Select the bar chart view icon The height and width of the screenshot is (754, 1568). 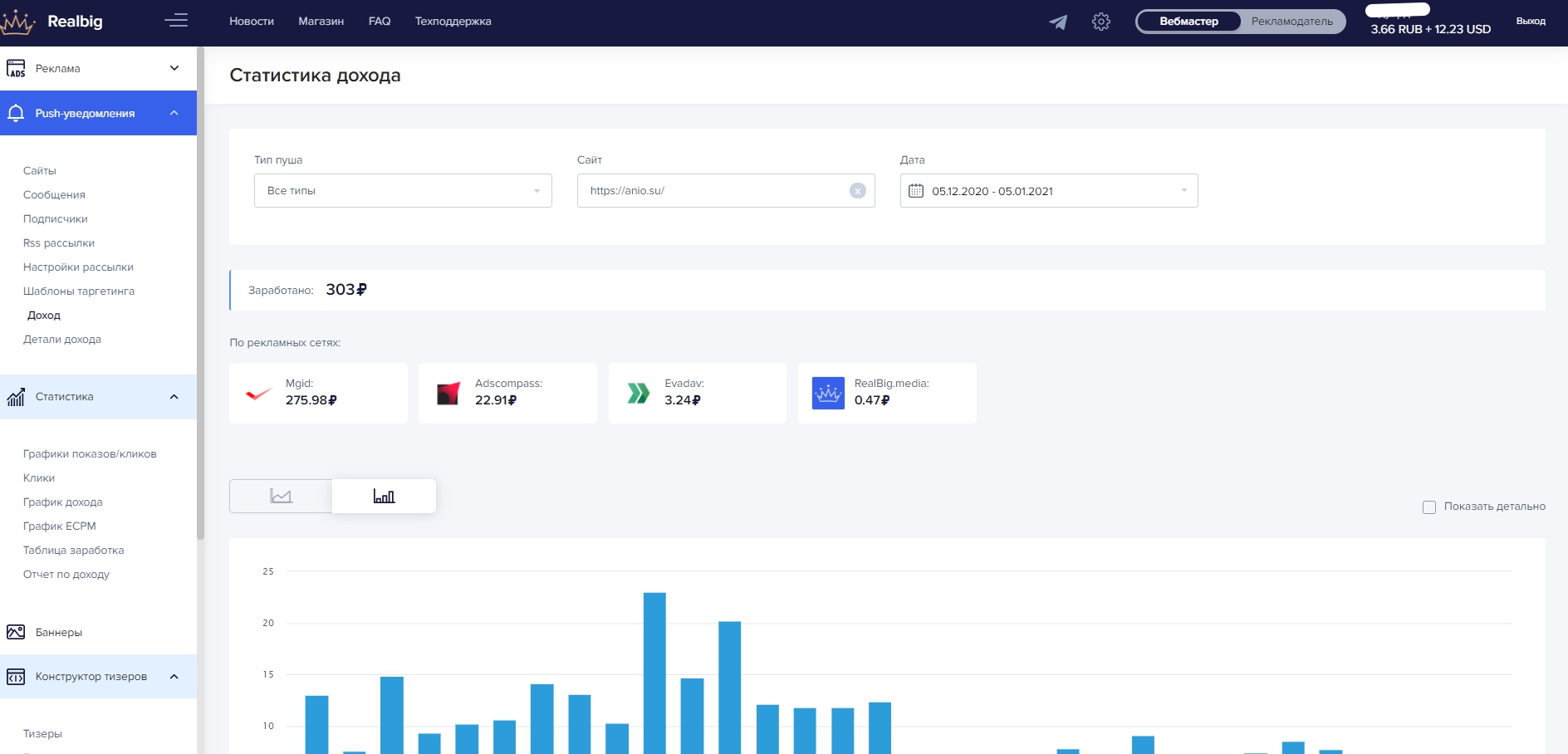(384, 497)
